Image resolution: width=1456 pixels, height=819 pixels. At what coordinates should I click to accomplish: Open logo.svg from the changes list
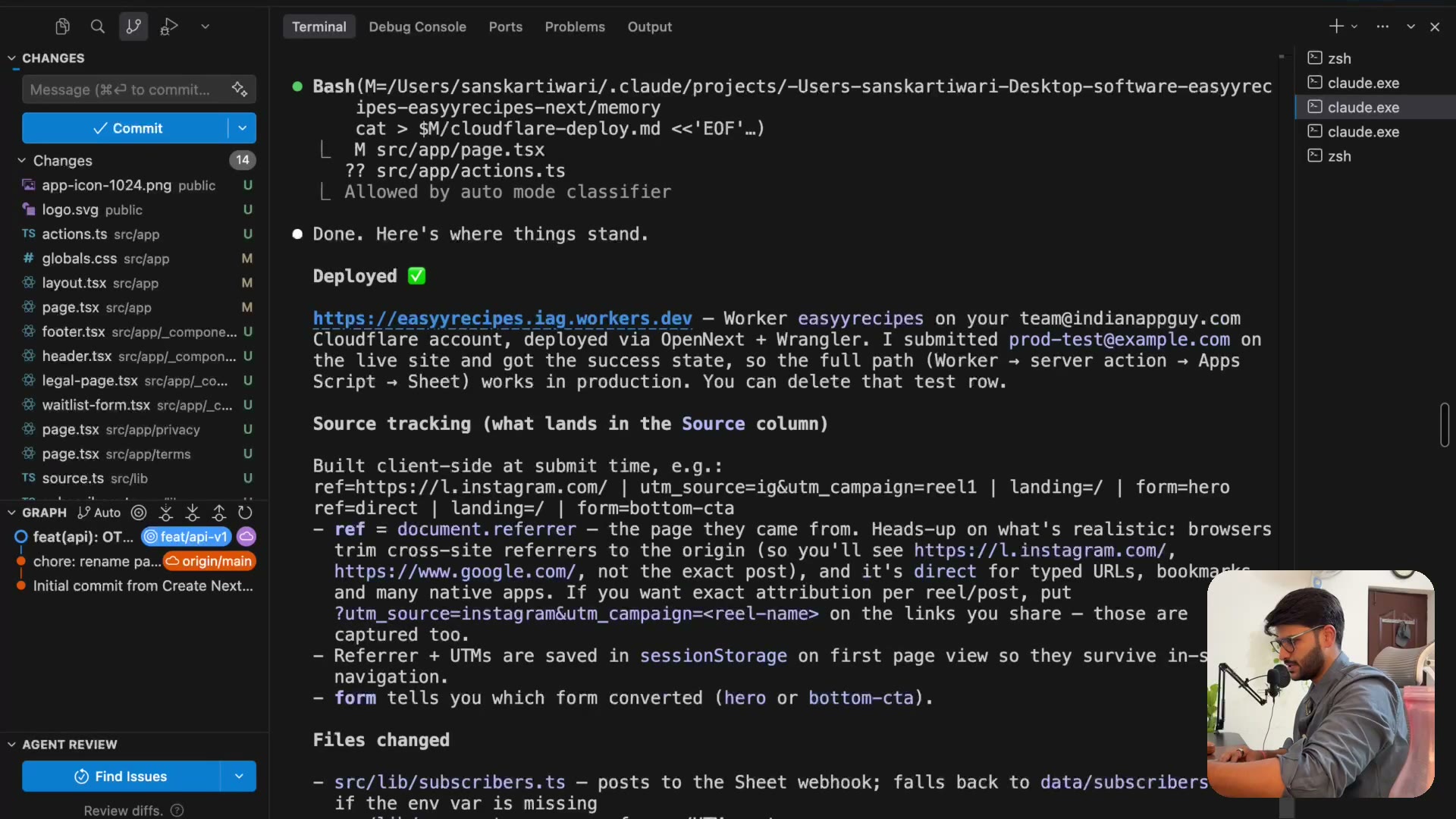pyautogui.click(x=136, y=210)
